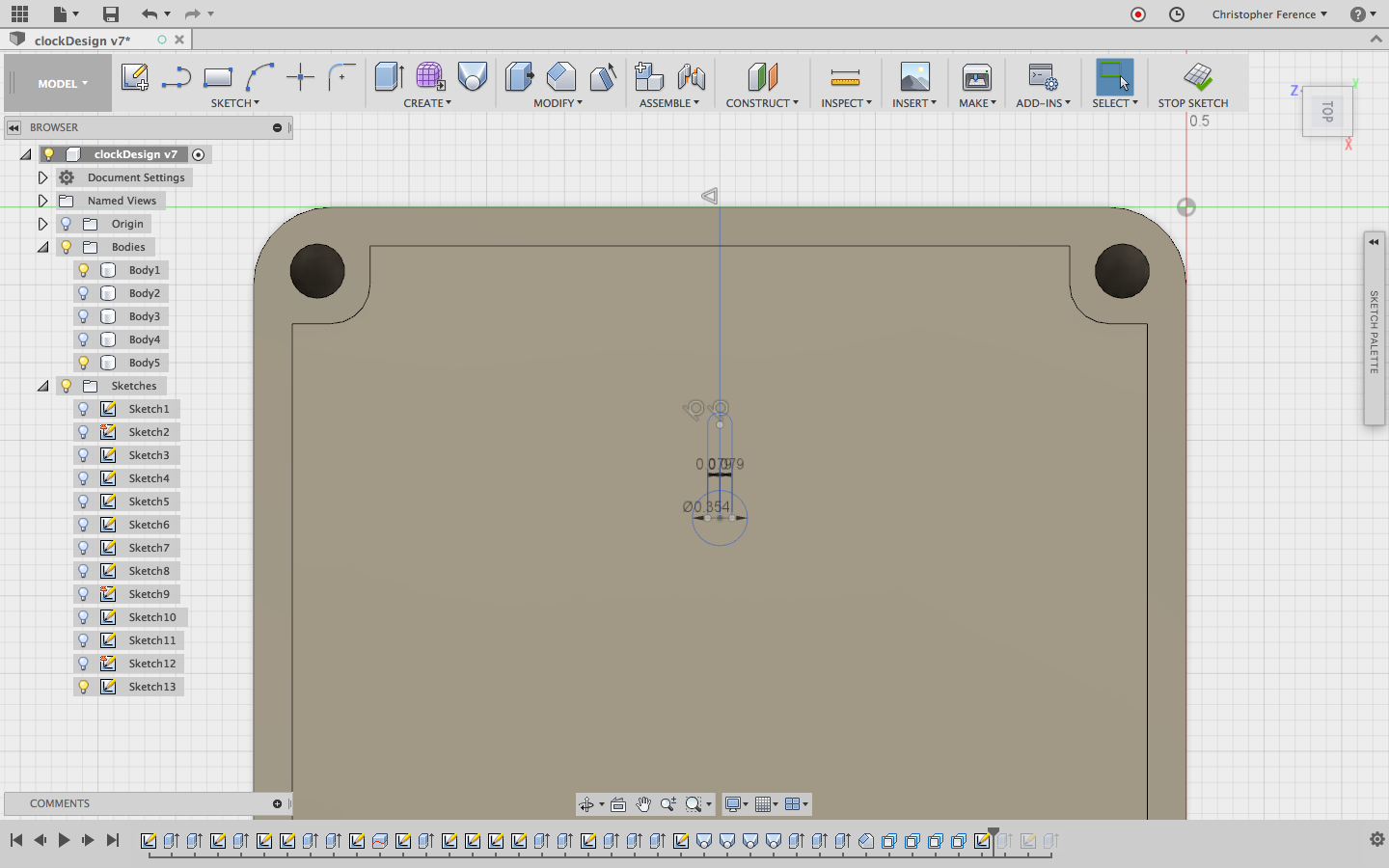
Task: Hide Sketch13 with its lightbulb
Action: tap(84, 687)
